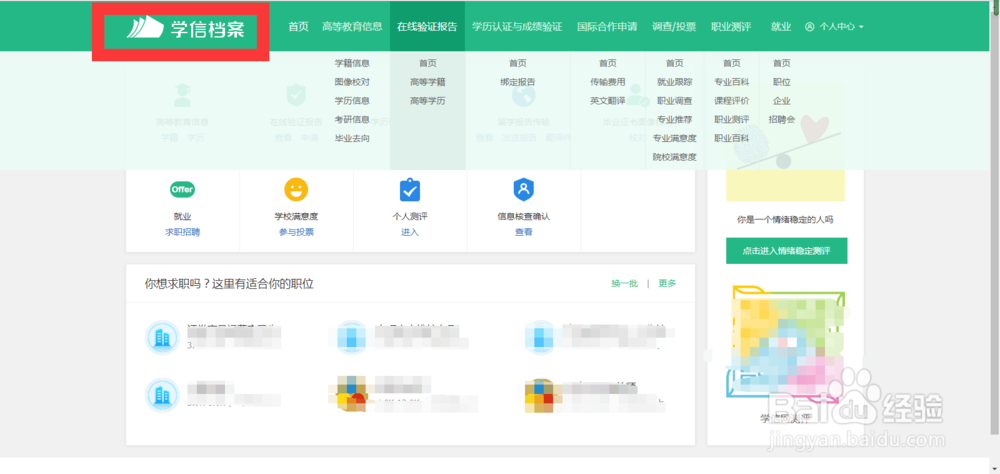Click the 学信档案 logo
The width and height of the screenshot is (1000, 474).
coord(185,29)
